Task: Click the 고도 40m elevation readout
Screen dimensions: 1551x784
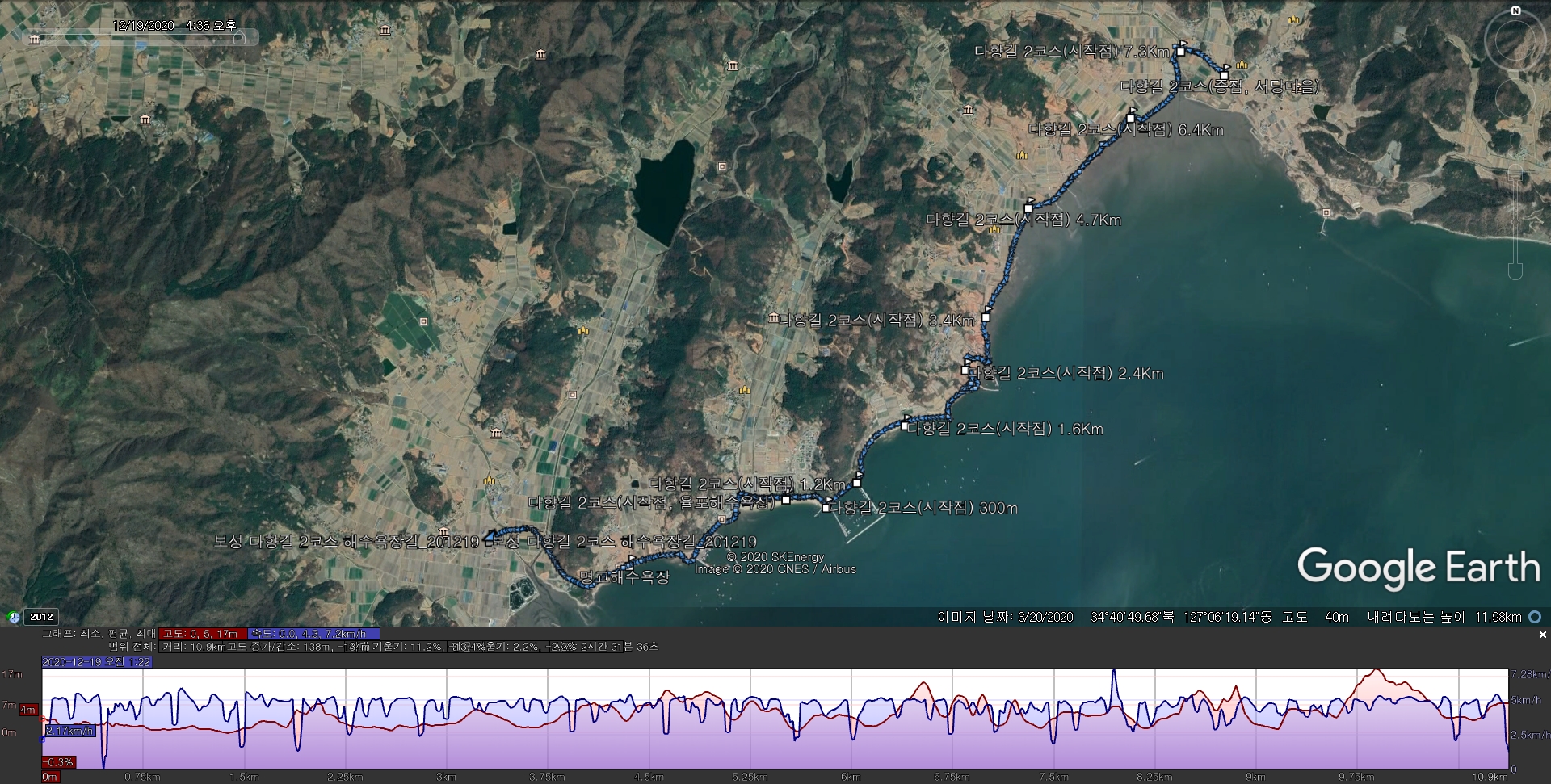Action: (x=1315, y=617)
